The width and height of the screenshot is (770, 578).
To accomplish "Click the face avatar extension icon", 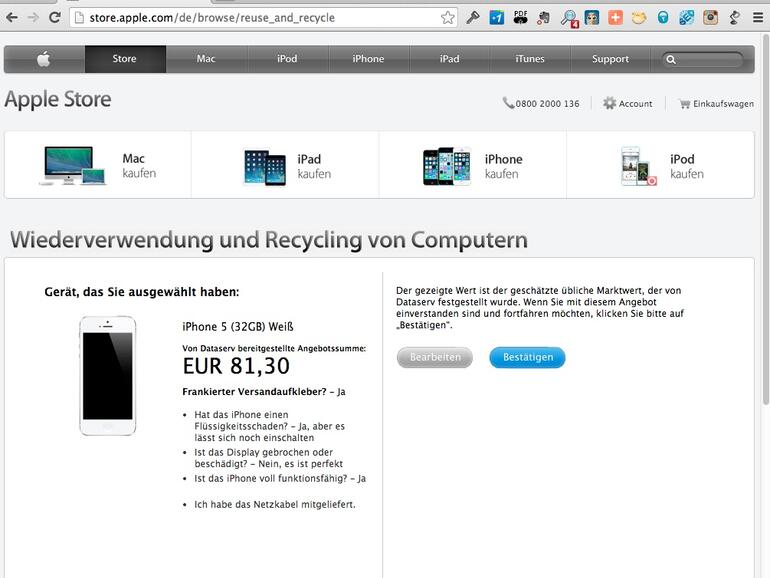I will [592, 18].
